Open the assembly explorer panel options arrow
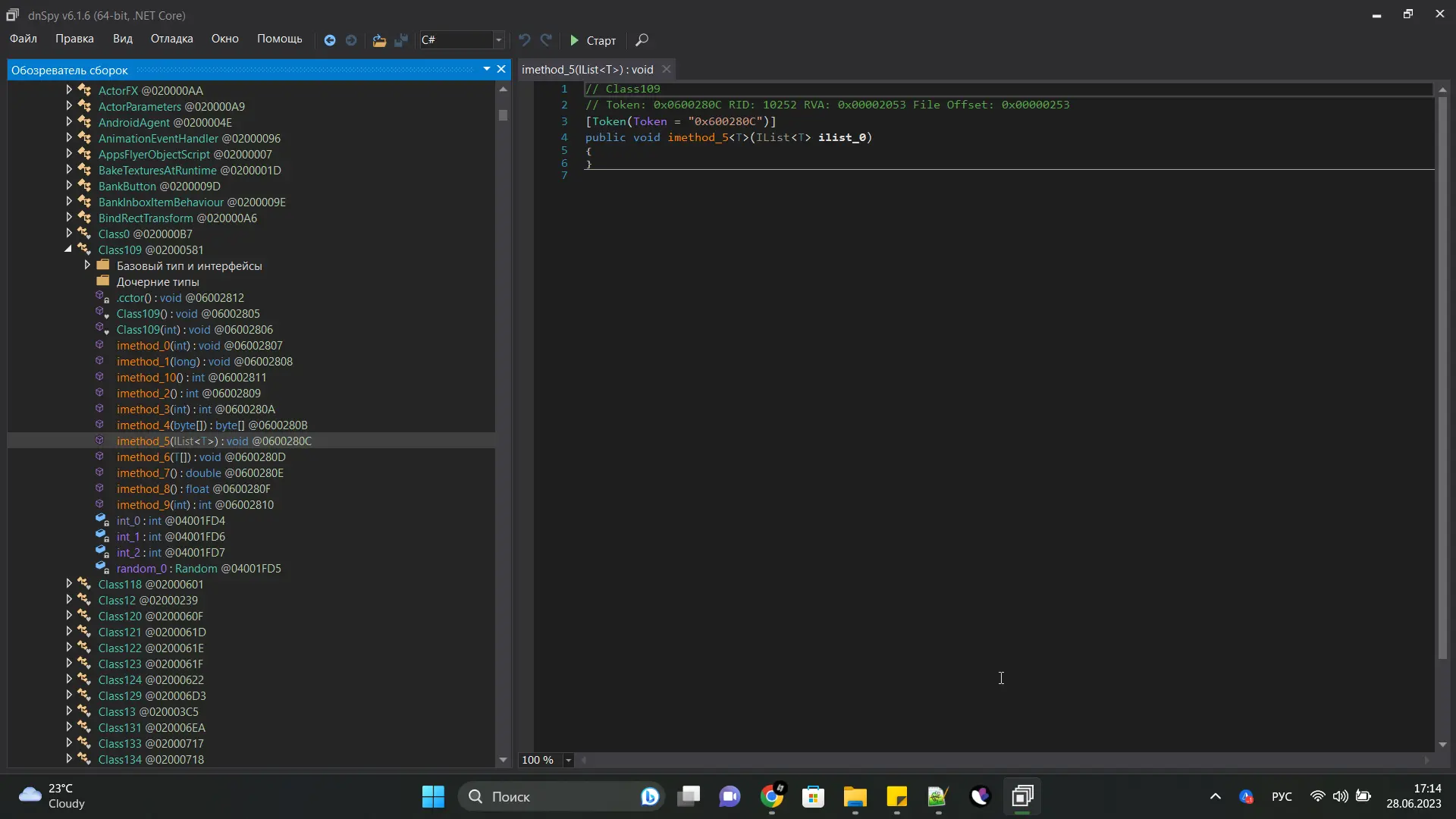This screenshot has height=819, width=1456. [x=487, y=69]
